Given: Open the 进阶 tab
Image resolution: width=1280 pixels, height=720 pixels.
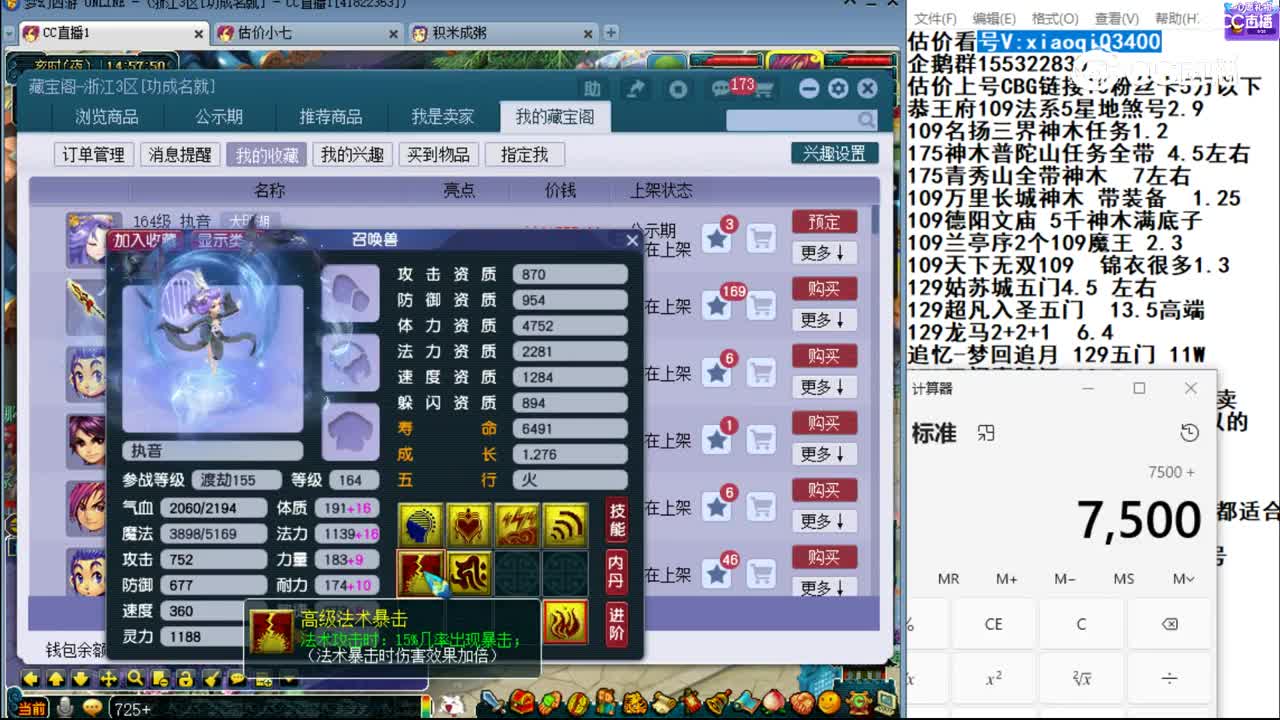Looking at the screenshot, I should click(617, 624).
